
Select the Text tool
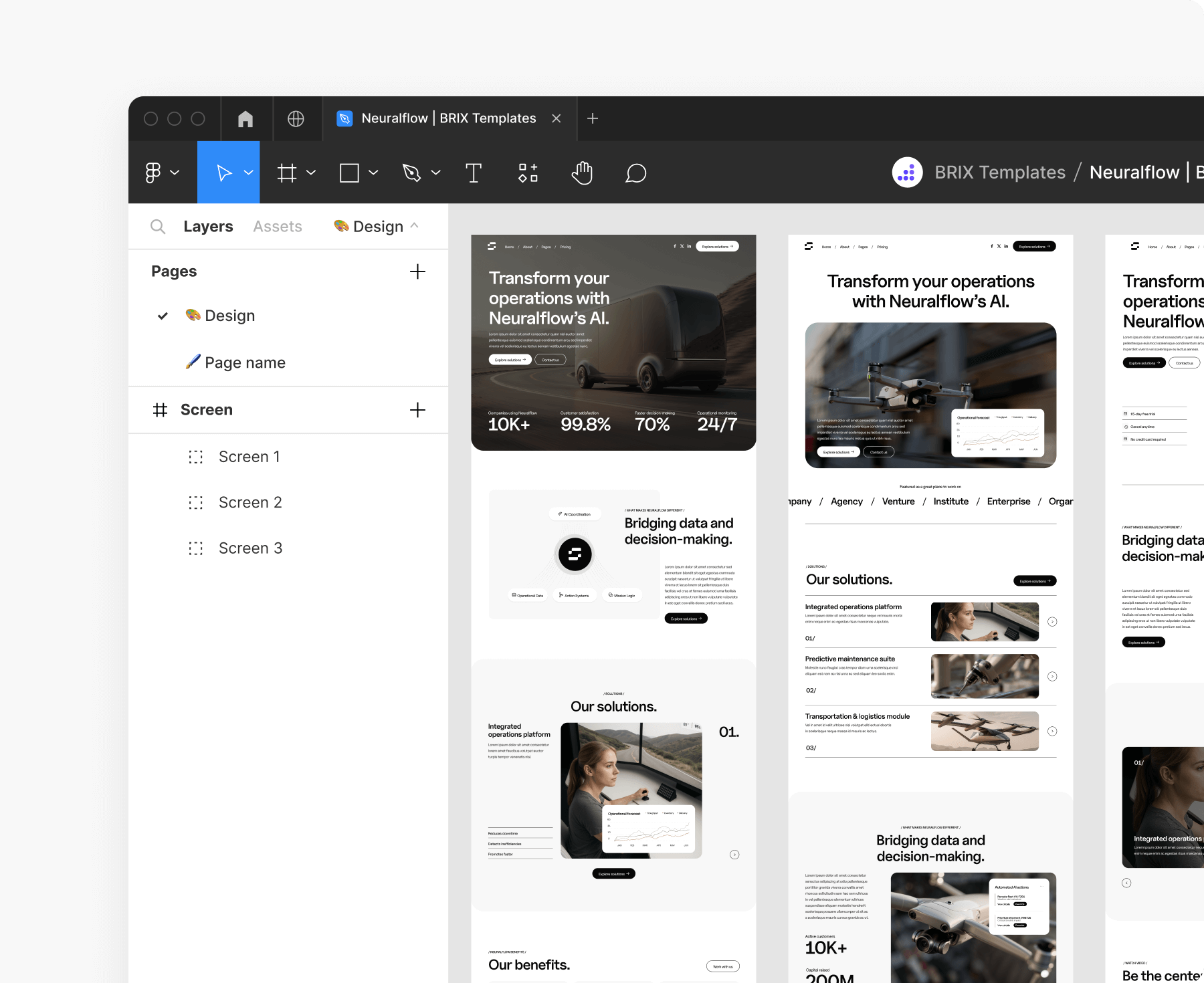point(474,173)
